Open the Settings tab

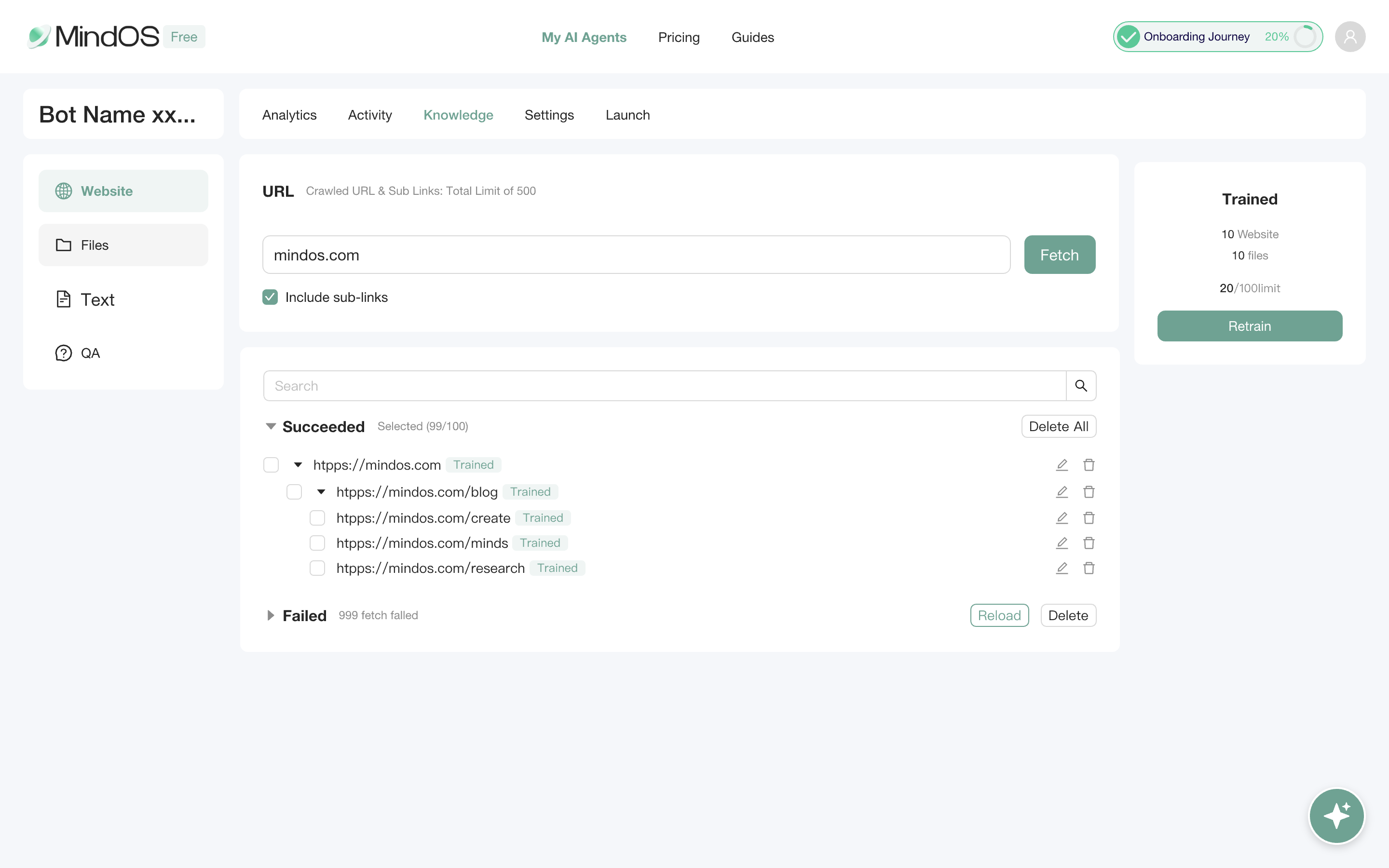pyautogui.click(x=549, y=115)
